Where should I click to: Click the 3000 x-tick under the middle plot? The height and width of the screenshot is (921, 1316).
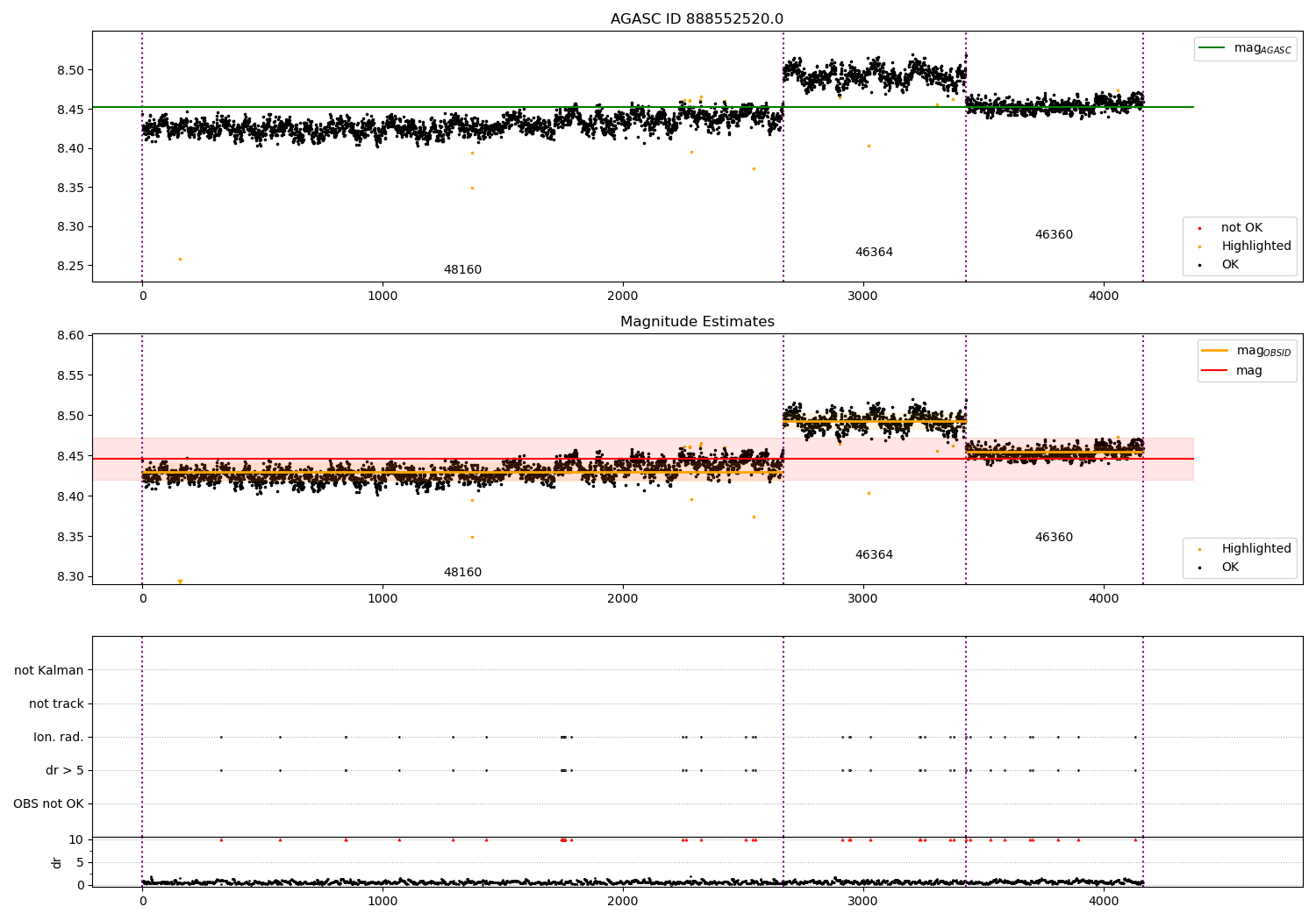(x=863, y=599)
